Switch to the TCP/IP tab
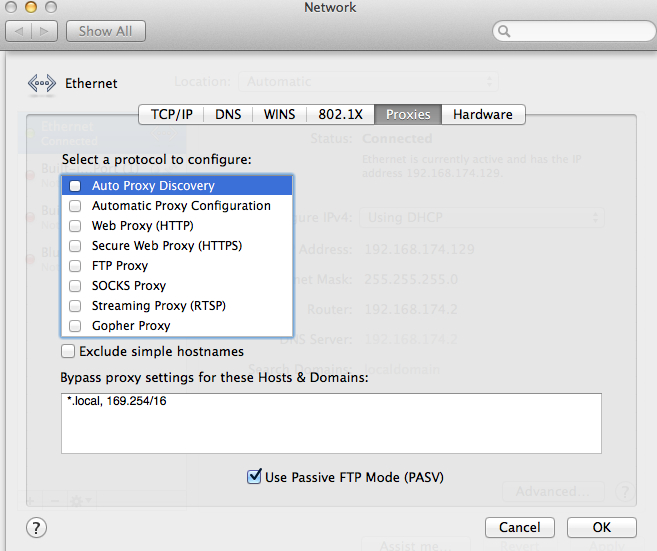The image size is (657, 551). [x=171, y=115]
